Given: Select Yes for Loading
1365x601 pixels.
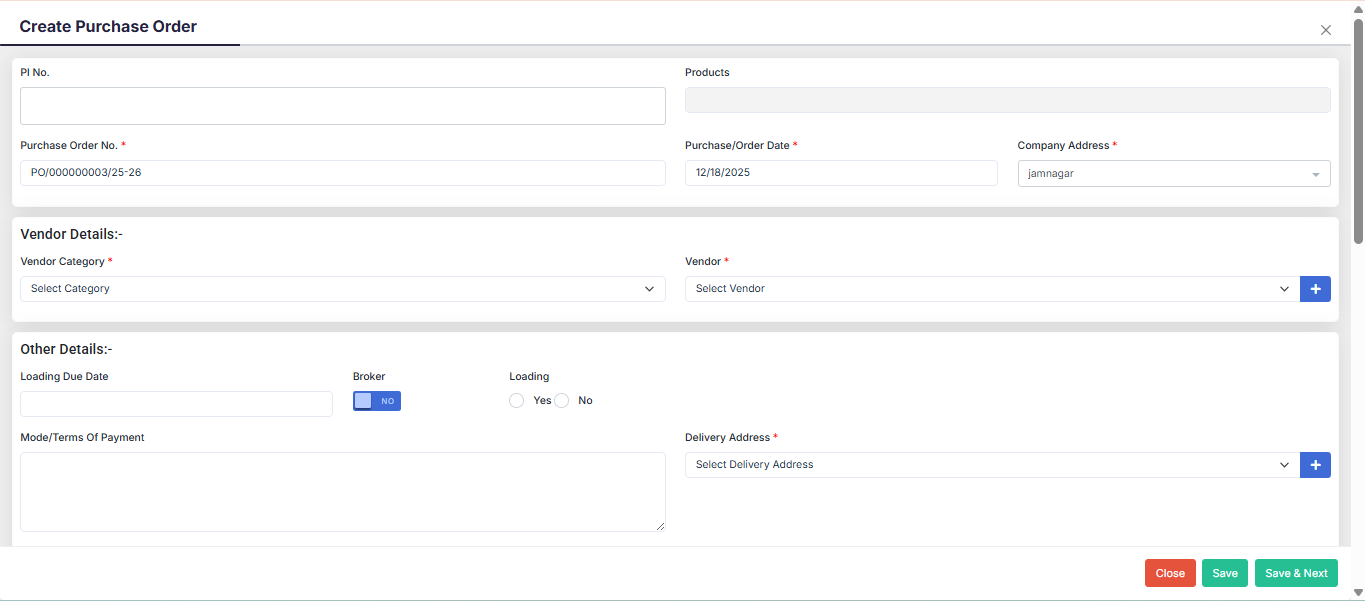Looking at the screenshot, I should [x=517, y=401].
